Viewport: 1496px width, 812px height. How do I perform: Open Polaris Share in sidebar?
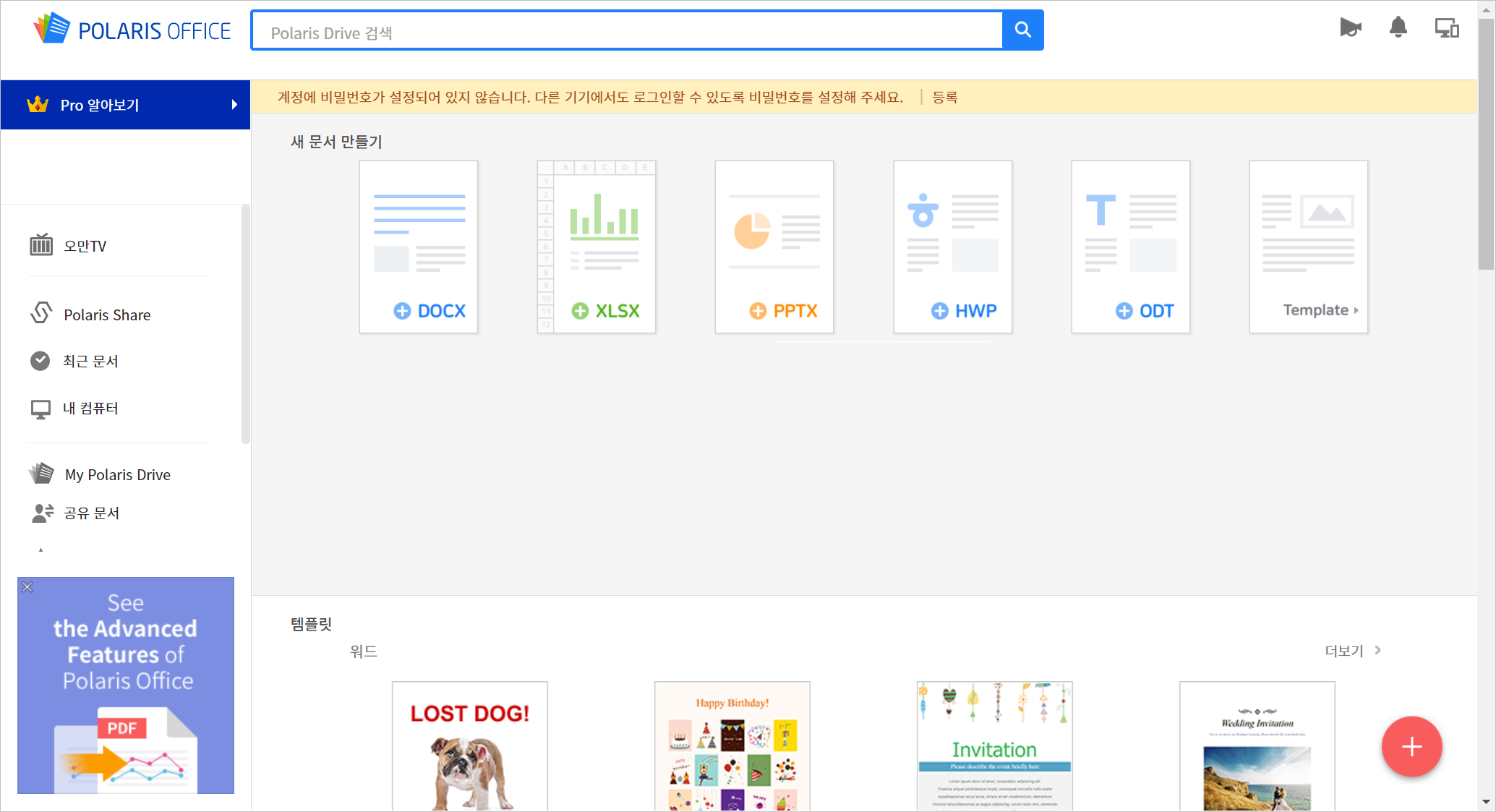pyautogui.click(x=106, y=315)
